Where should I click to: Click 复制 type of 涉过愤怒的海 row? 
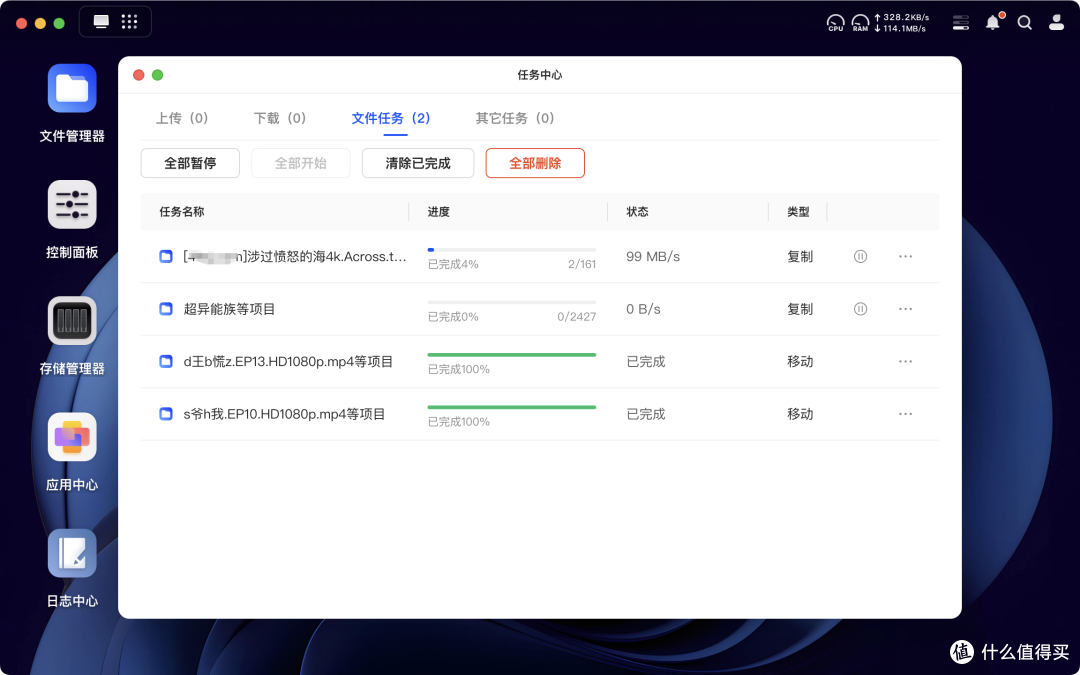[800, 256]
